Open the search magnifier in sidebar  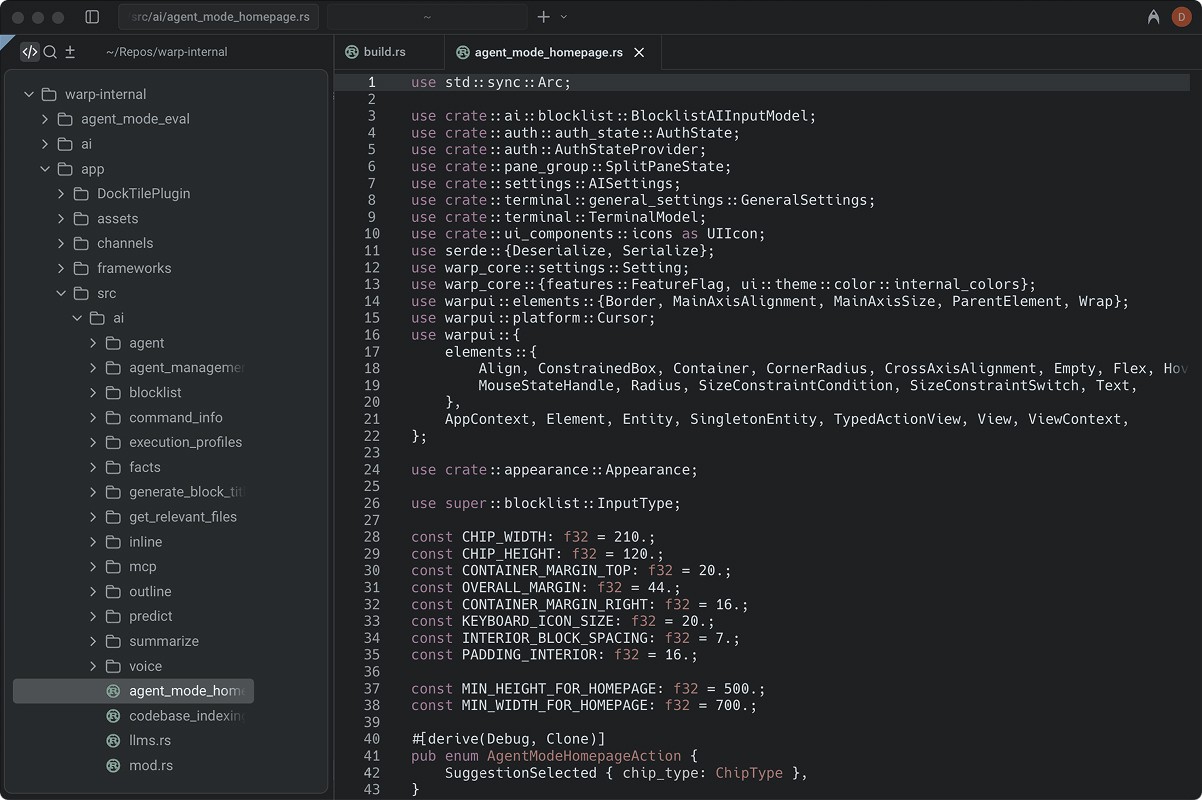point(50,52)
